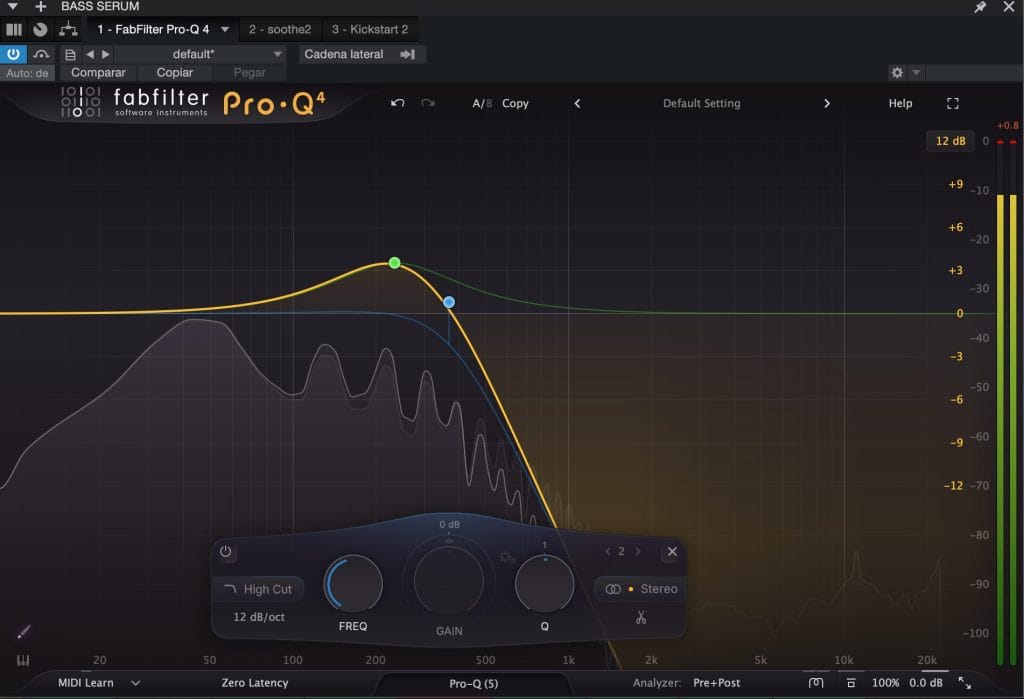Open the 12 dB/oct slope menu
Viewport: 1024px width, 699px height.
pyautogui.click(x=259, y=617)
